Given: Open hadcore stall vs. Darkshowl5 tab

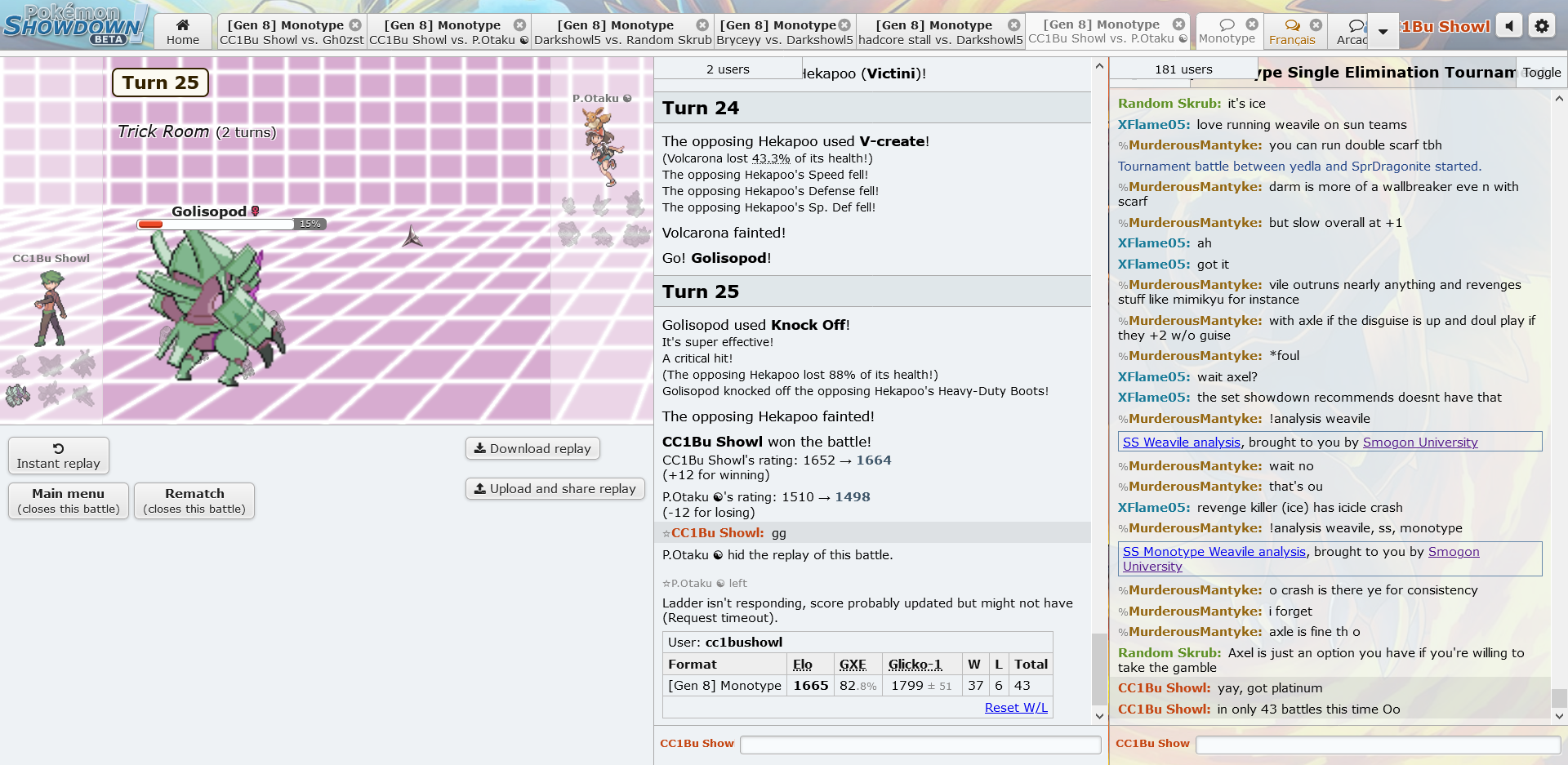Looking at the screenshot, I should [940, 32].
